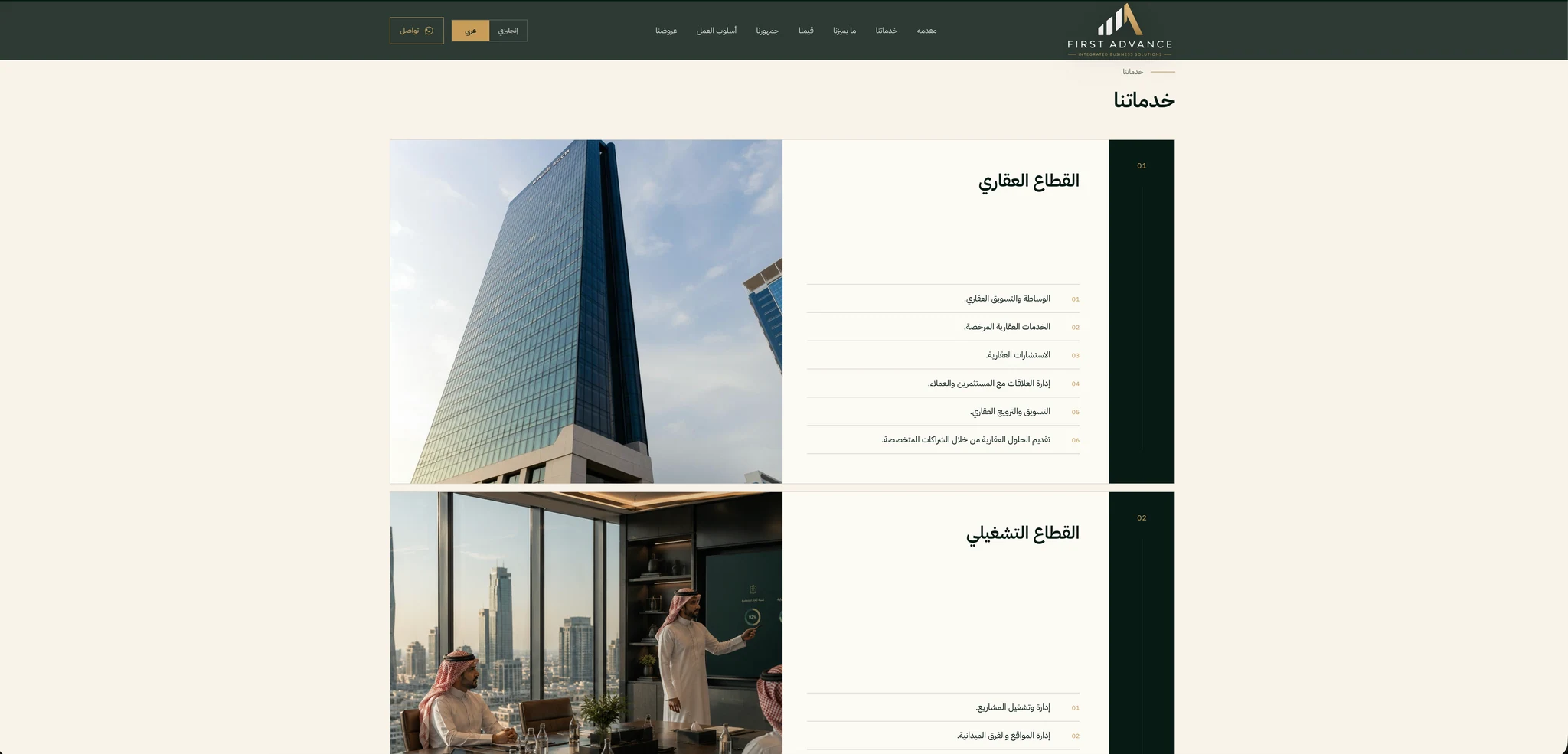Select the عربي language option
Screen dimensions: 1568x754
point(470,31)
